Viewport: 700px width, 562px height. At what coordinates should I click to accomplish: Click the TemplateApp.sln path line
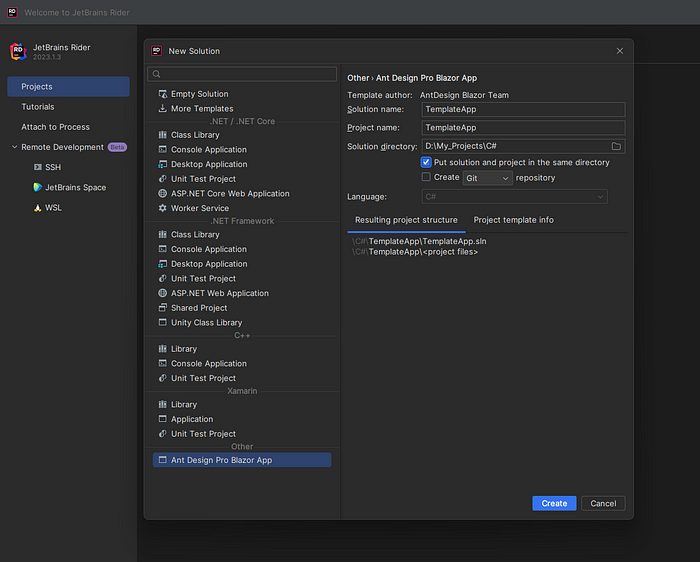(x=419, y=241)
